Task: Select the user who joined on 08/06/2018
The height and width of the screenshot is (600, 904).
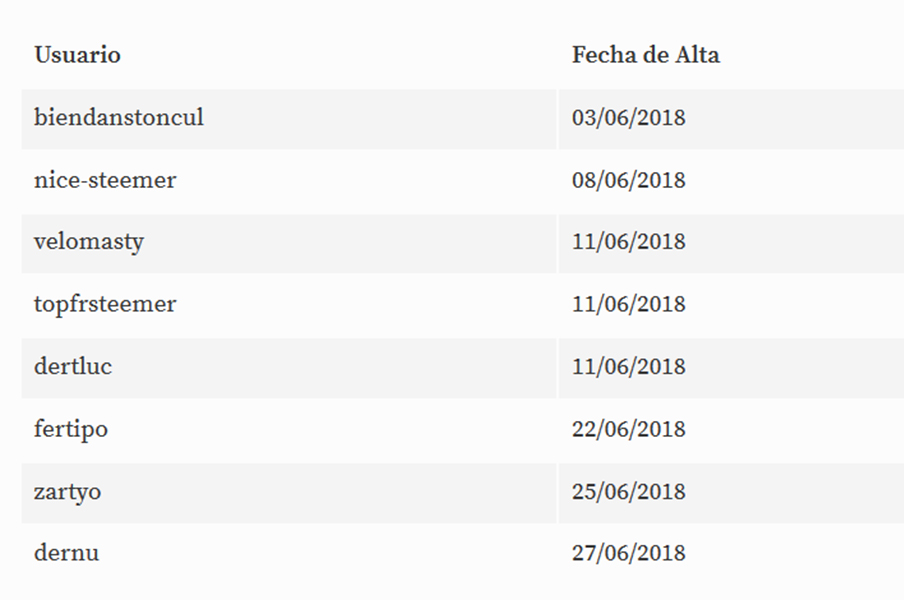Action: [x=104, y=180]
